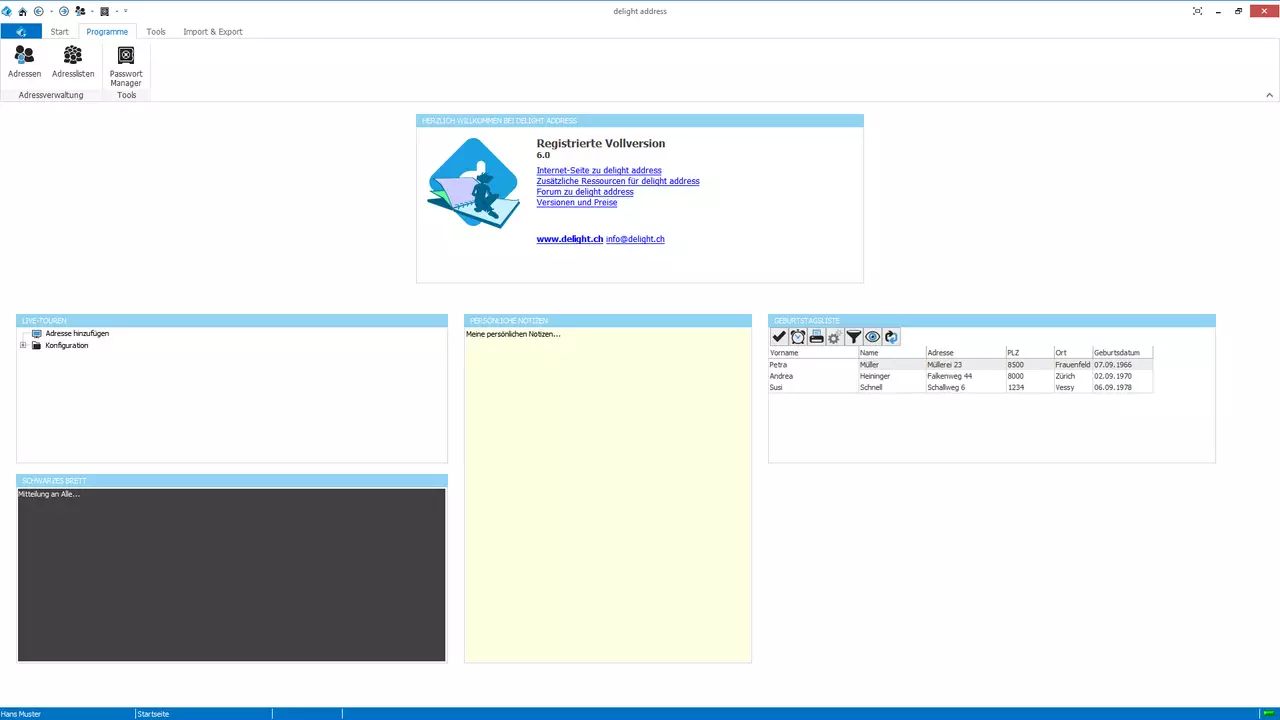This screenshot has height=720, width=1280.
Task: Switch to the Import & Export tab
Action: coord(212,32)
